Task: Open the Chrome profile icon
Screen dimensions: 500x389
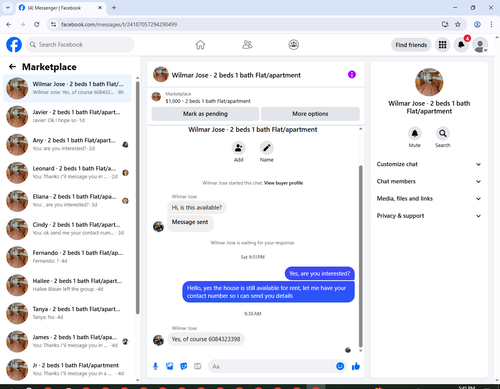Action: click(x=477, y=24)
